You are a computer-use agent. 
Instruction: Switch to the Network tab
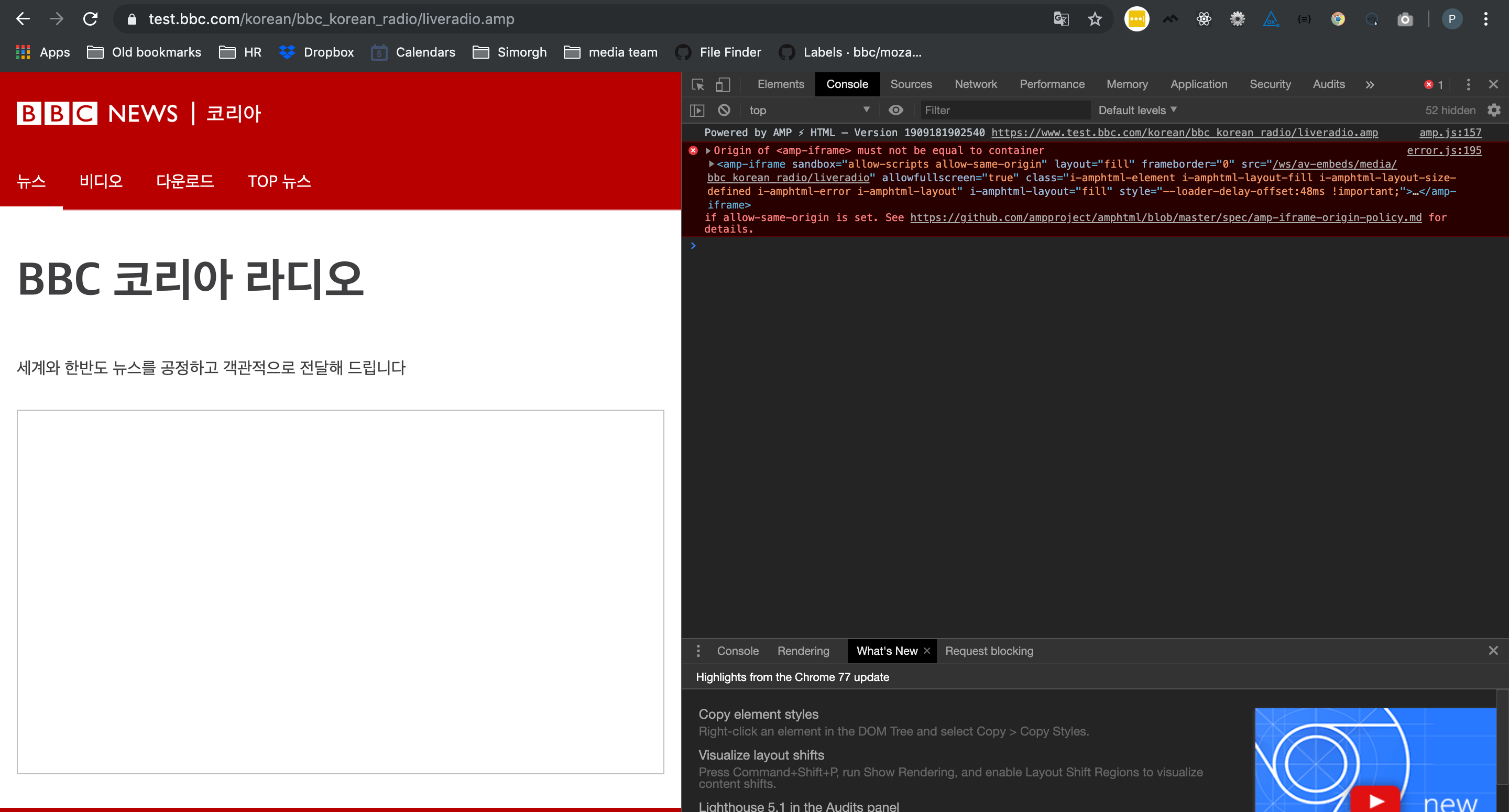pos(975,84)
